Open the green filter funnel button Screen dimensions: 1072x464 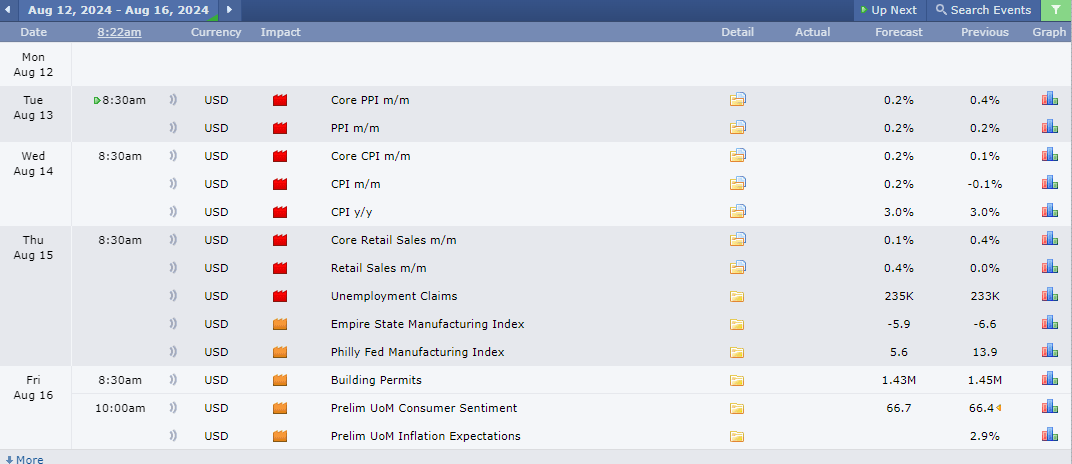pyautogui.click(x=1056, y=10)
